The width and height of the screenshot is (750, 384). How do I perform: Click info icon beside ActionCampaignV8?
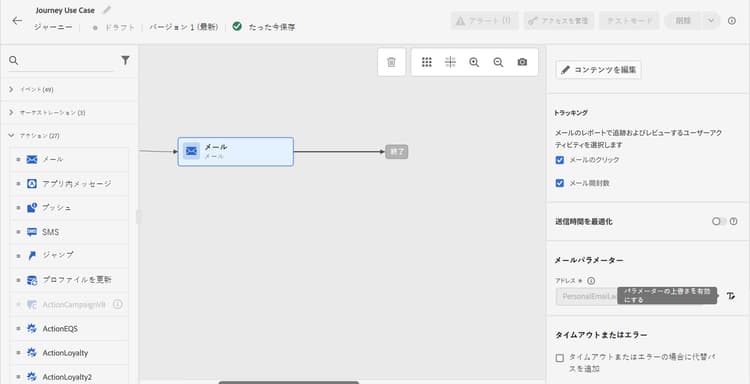[x=118, y=304]
